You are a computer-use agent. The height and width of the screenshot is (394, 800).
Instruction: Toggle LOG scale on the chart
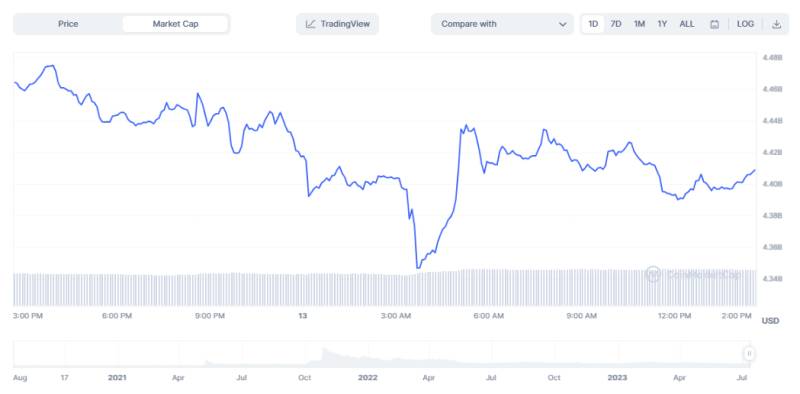pos(745,24)
